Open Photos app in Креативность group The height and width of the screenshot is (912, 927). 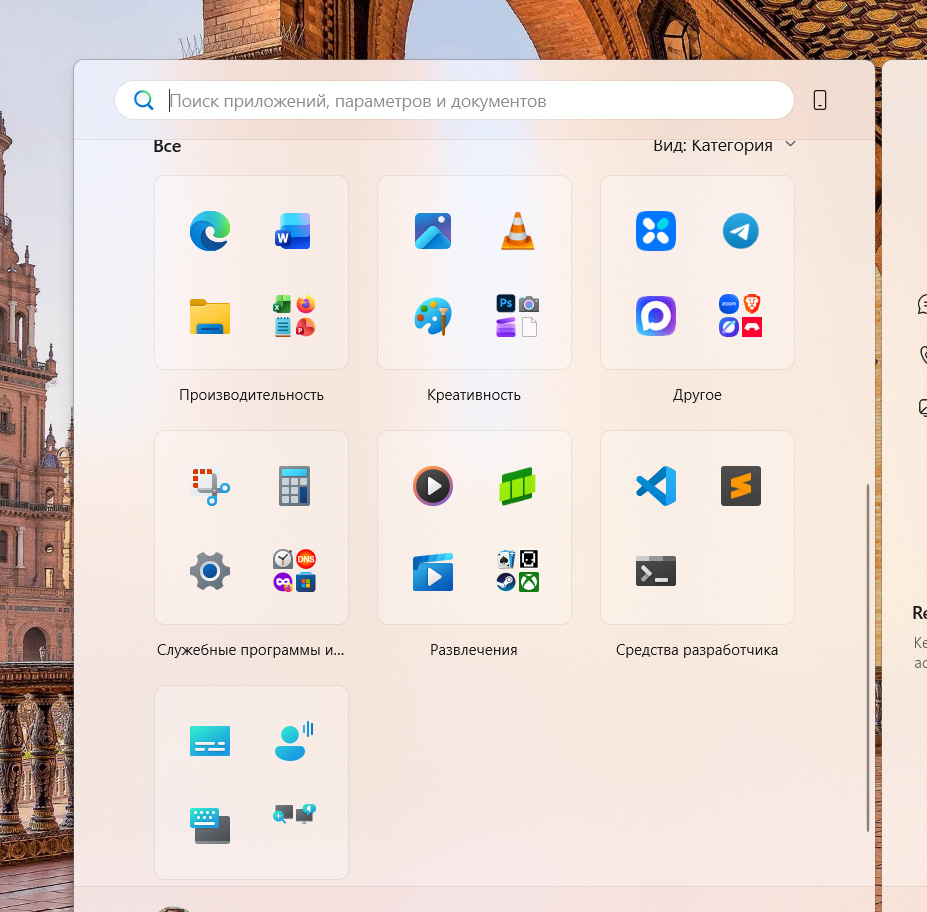pos(433,231)
